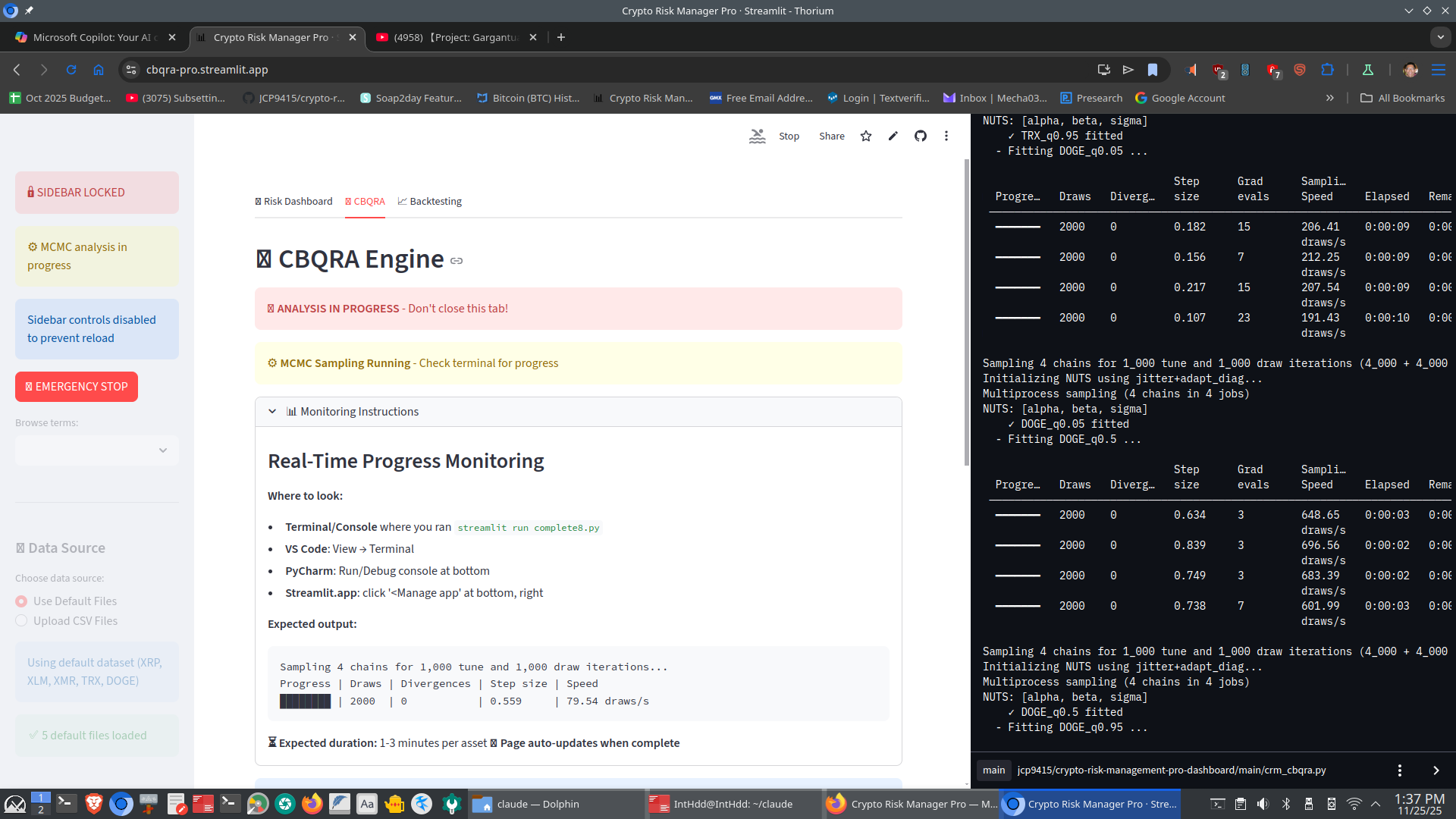Switch to the Backtesting tab

(429, 202)
